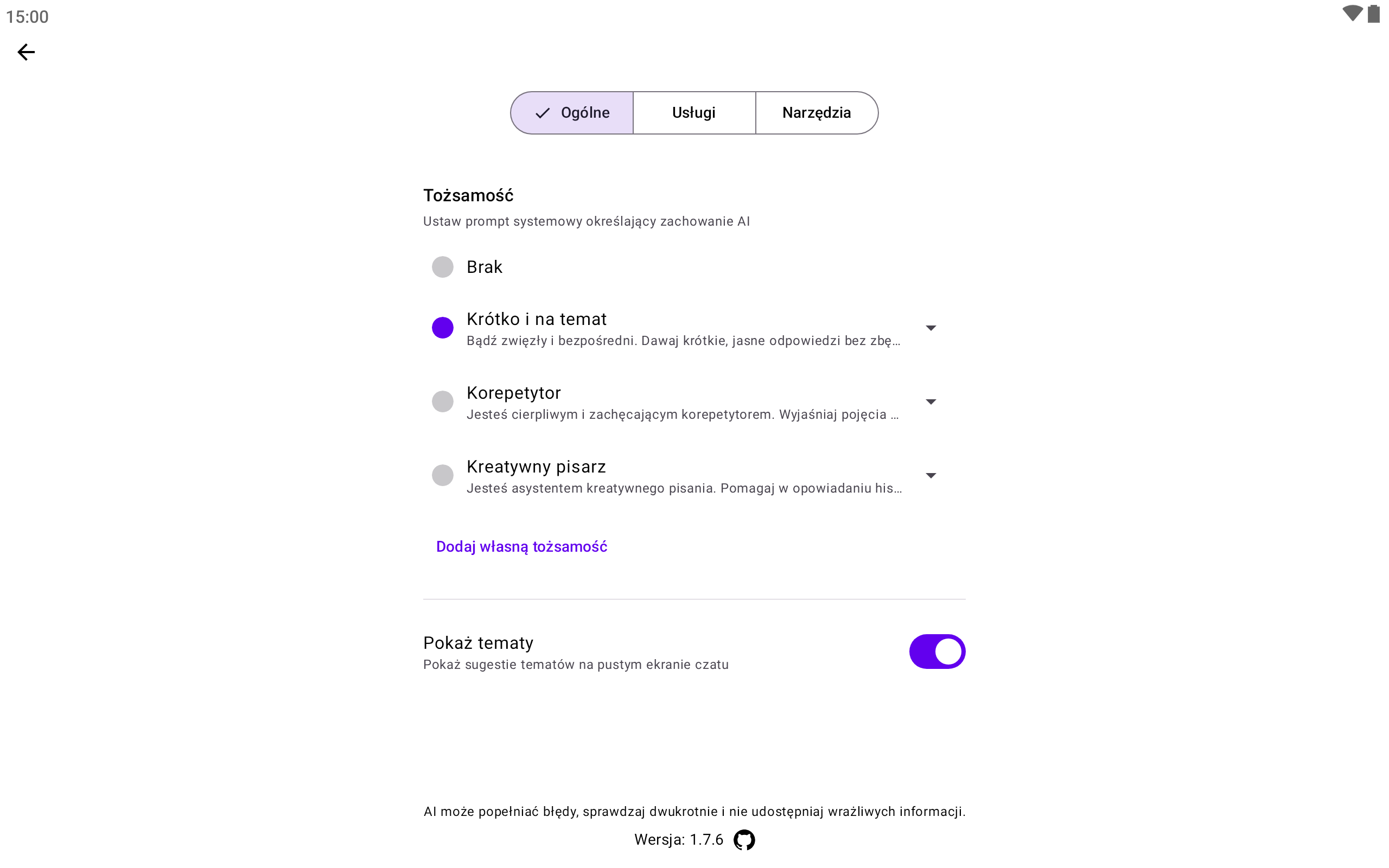Click the checkmark icon on Ogólne
The width and height of the screenshot is (1389, 868).
542,113
